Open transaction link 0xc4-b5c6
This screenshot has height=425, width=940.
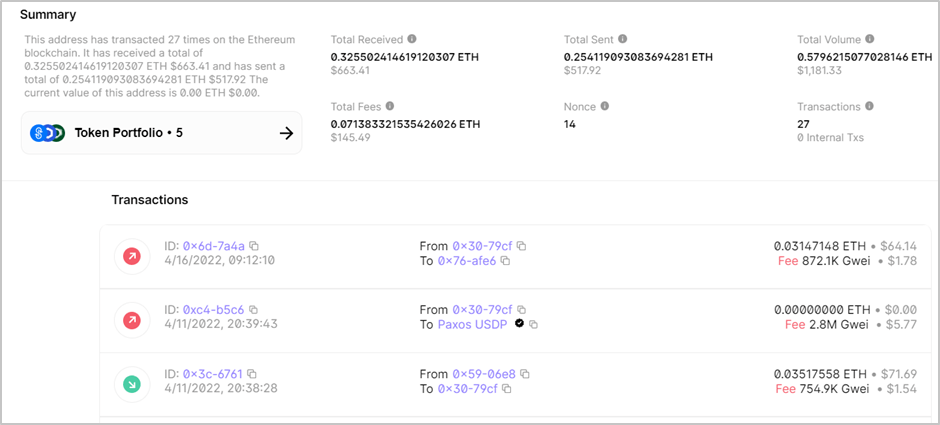[x=213, y=310]
